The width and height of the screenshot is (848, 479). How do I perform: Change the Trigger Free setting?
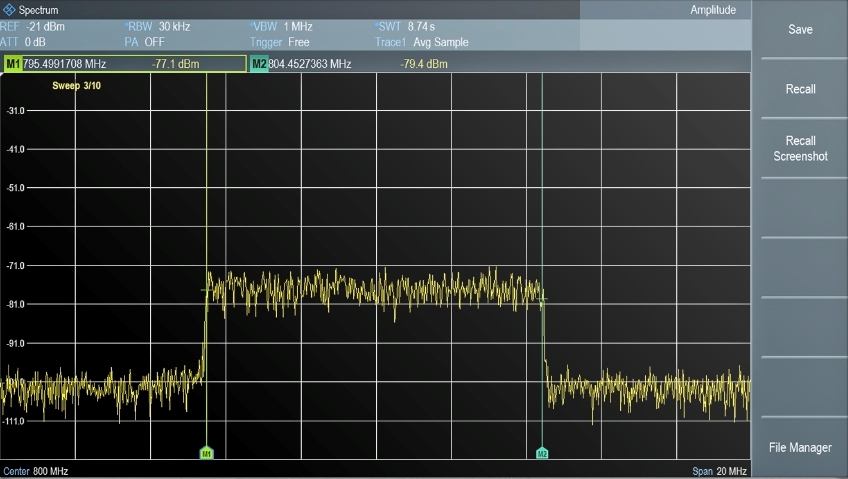pos(280,42)
